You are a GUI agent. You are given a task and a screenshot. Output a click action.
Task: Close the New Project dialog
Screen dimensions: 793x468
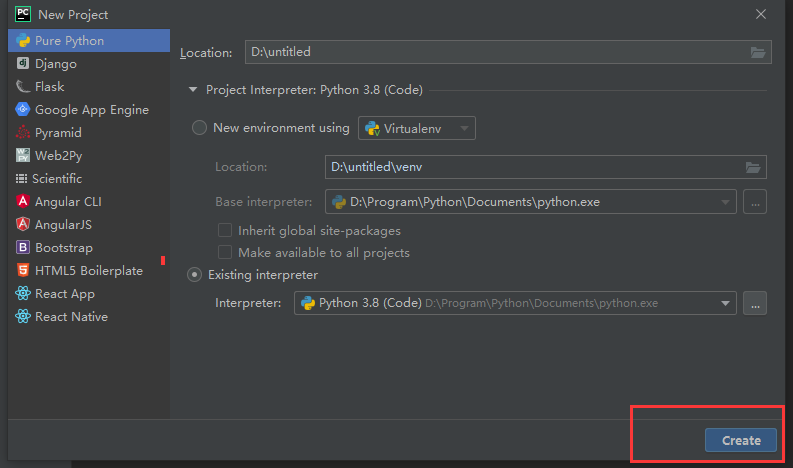[761, 14]
